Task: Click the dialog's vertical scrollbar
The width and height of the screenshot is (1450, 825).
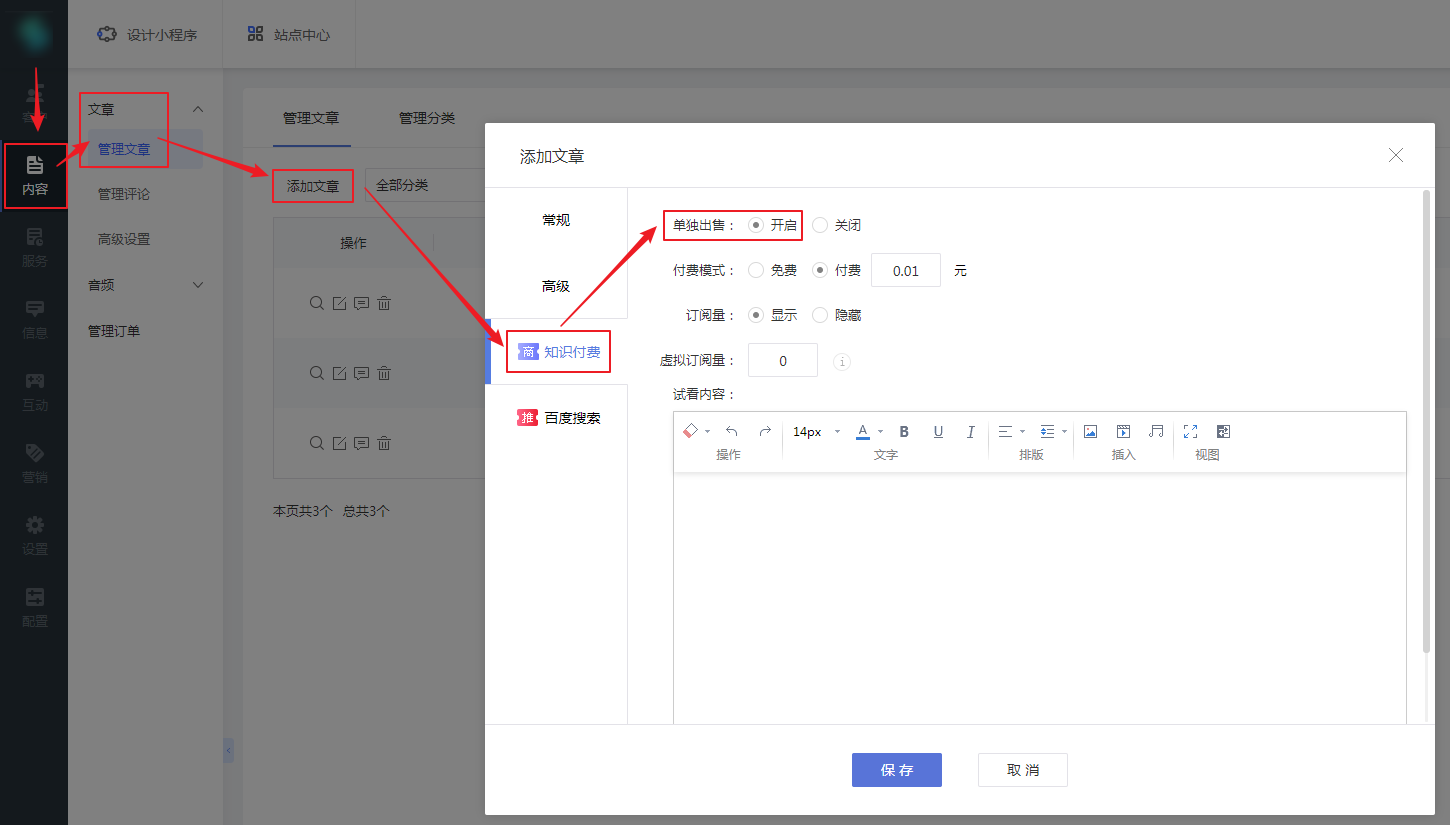Action: point(1426,420)
